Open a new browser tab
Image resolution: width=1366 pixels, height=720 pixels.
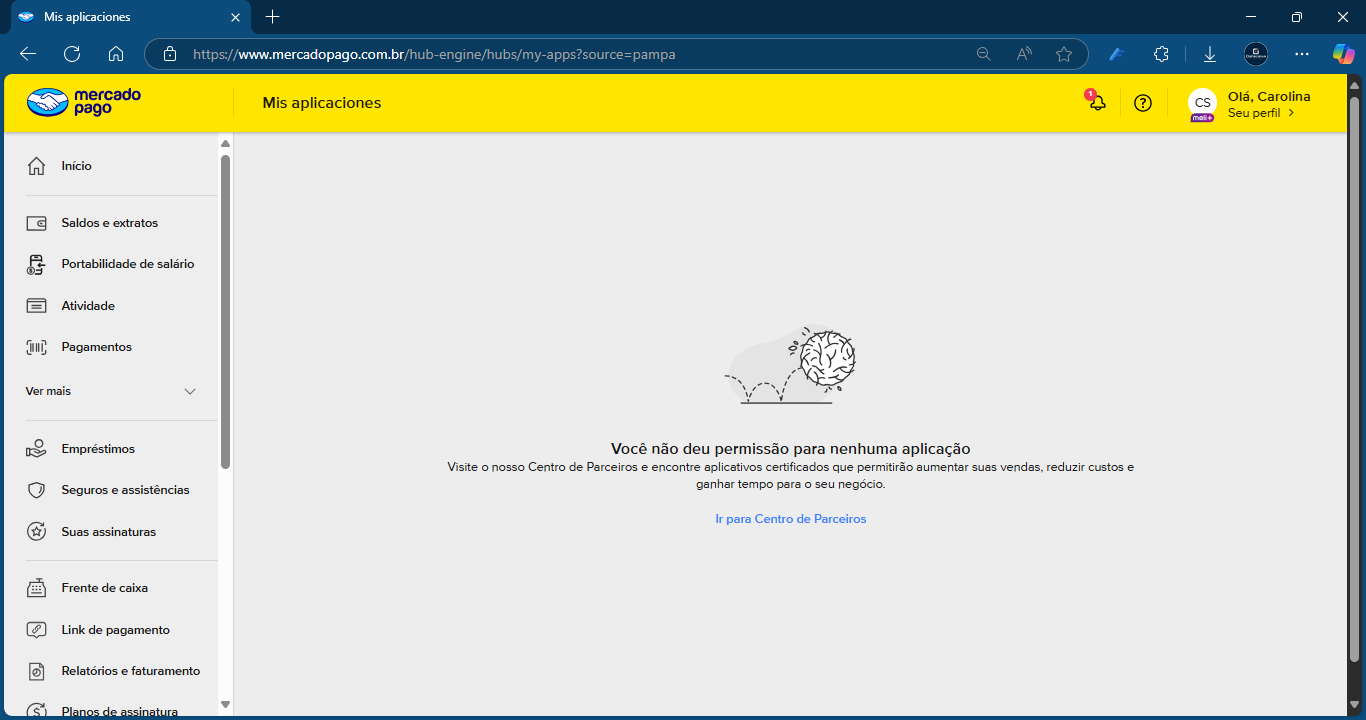pyautogui.click(x=272, y=17)
